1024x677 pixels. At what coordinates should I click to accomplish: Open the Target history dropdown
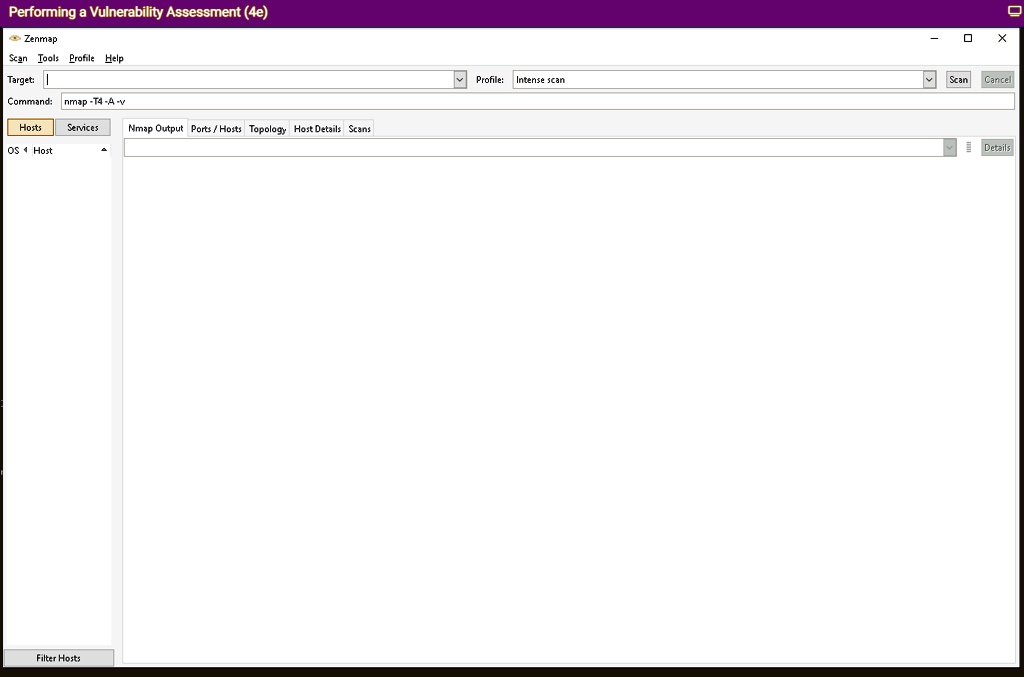pos(459,79)
